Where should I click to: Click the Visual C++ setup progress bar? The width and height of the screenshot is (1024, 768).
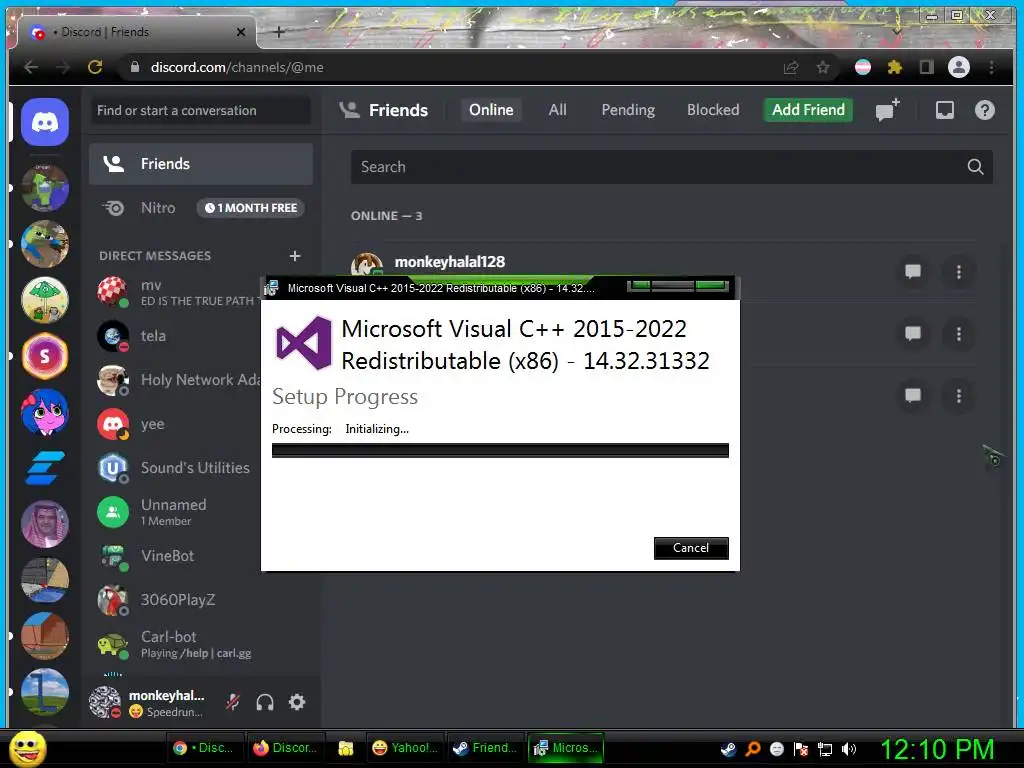click(x=500, y=451)
